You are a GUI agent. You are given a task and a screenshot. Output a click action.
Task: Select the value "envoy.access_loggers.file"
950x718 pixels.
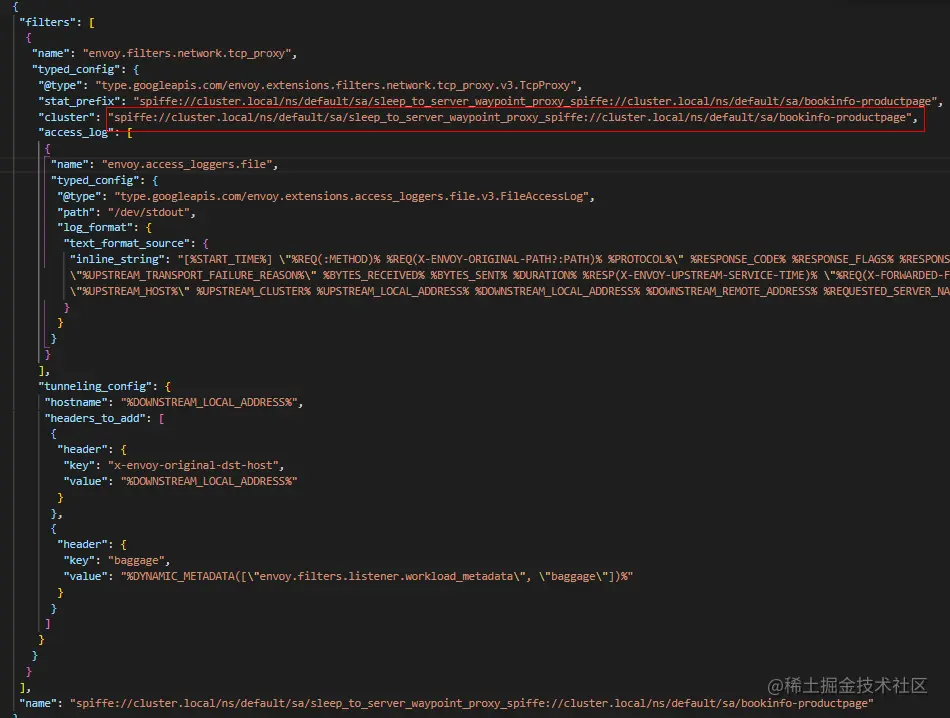[x=187, y=164]
